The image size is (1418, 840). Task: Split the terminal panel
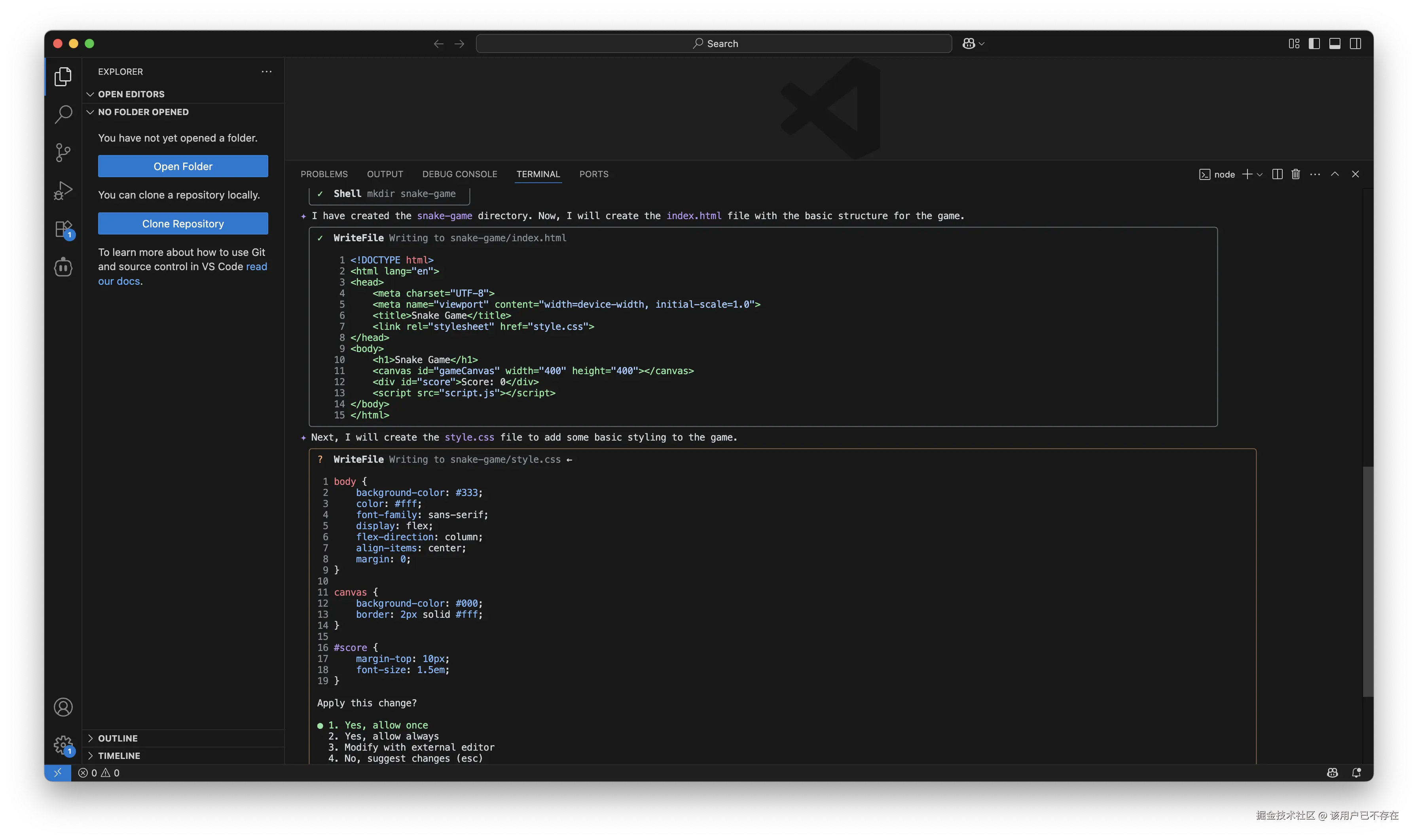coord(1277,174)
